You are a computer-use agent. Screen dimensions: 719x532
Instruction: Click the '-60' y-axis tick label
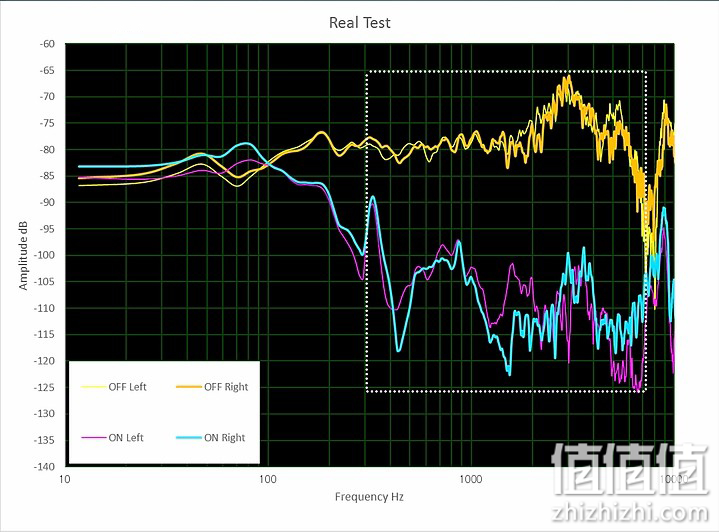pos(47,44)
